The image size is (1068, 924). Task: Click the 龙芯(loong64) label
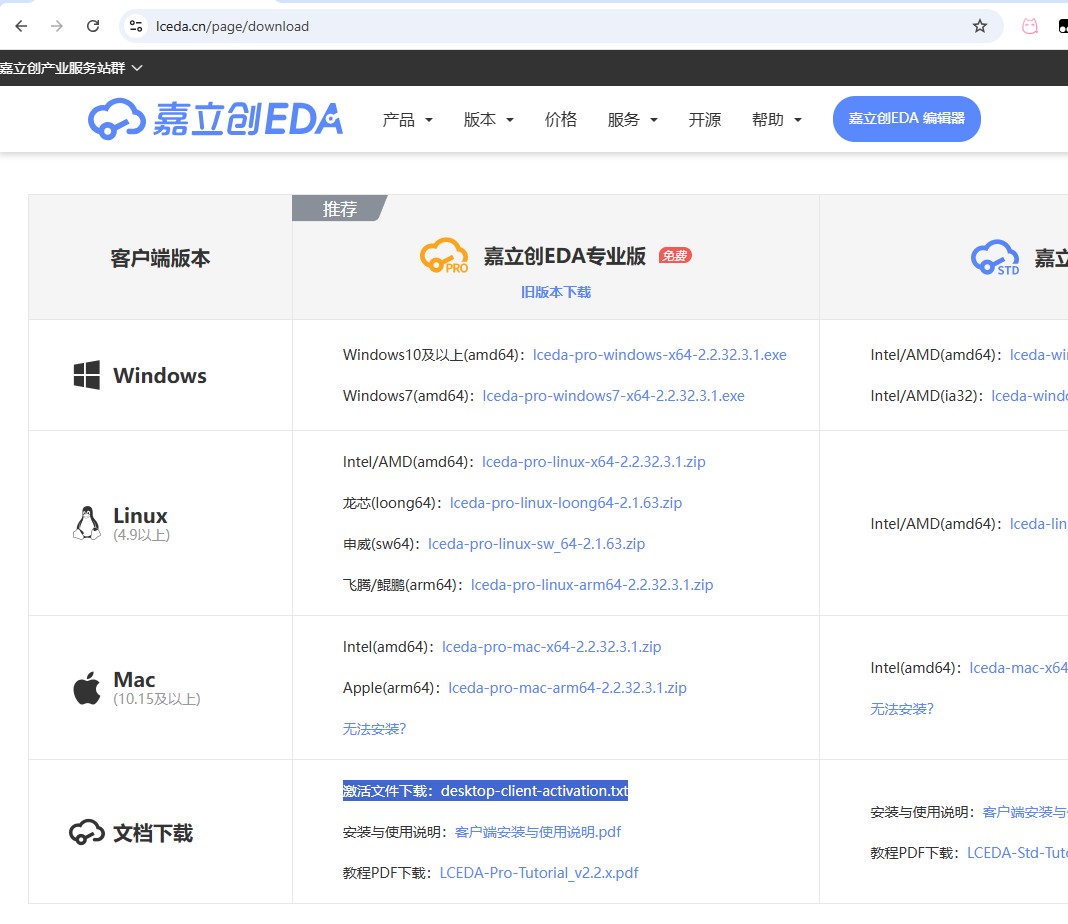(x=392, y=503)
